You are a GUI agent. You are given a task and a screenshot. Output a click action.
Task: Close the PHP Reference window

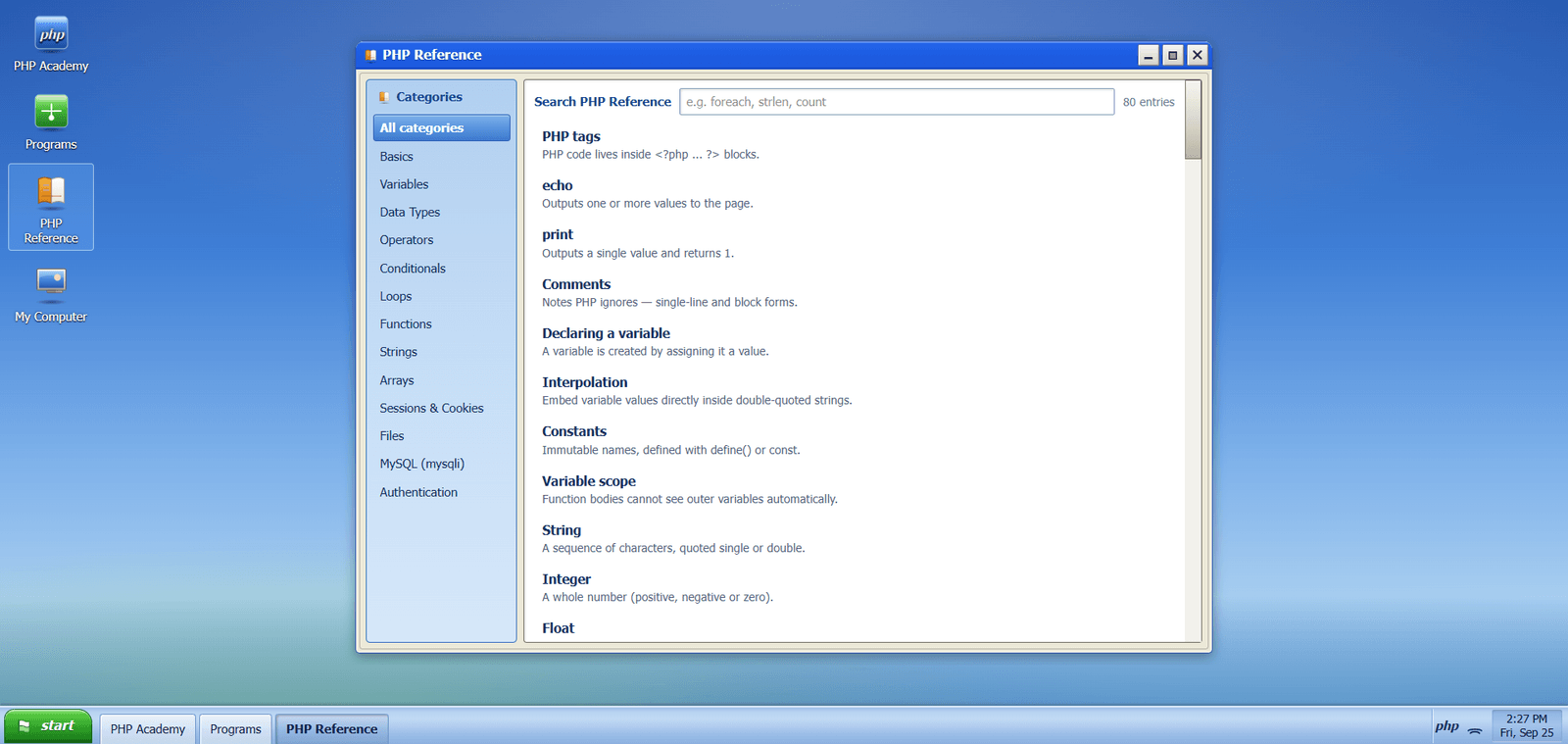coord(1197,55)
